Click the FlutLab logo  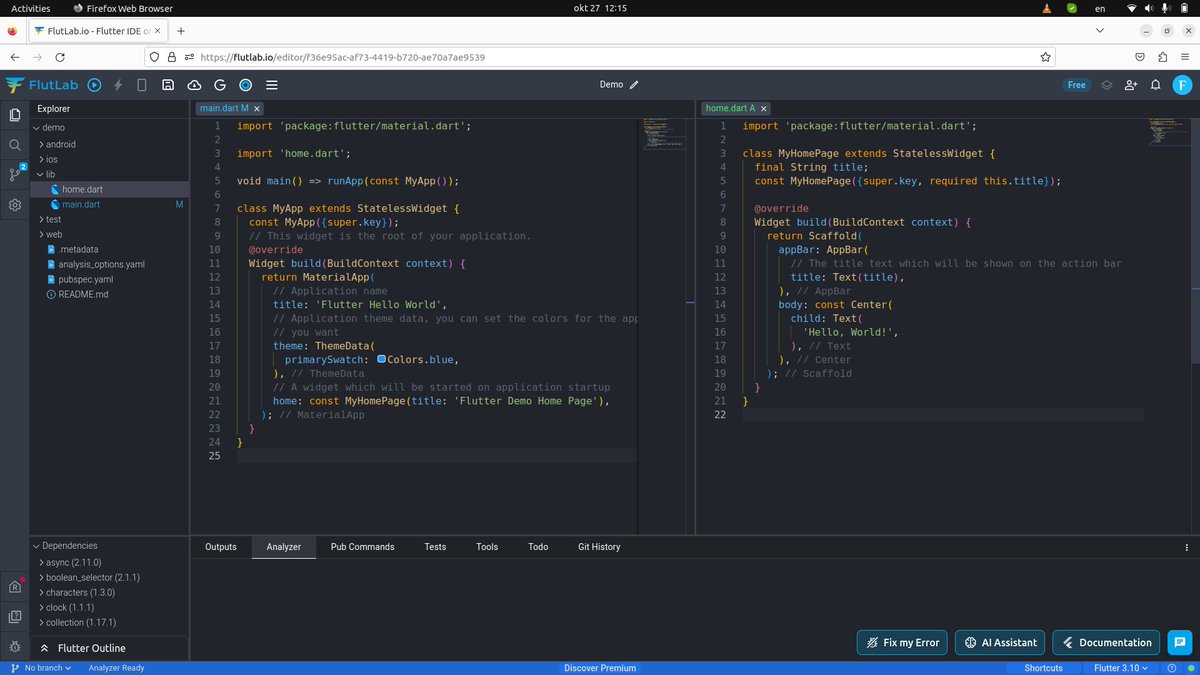40,85
